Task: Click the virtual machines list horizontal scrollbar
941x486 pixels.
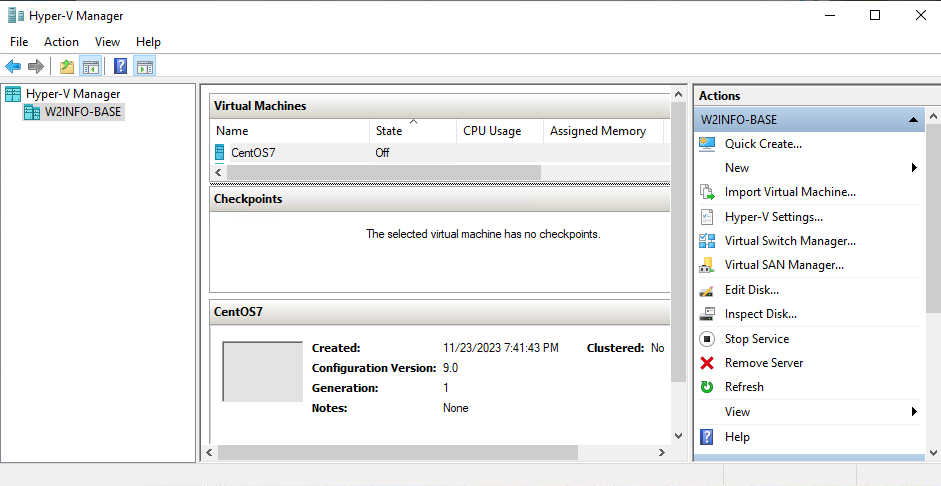Action: point(383,172)
